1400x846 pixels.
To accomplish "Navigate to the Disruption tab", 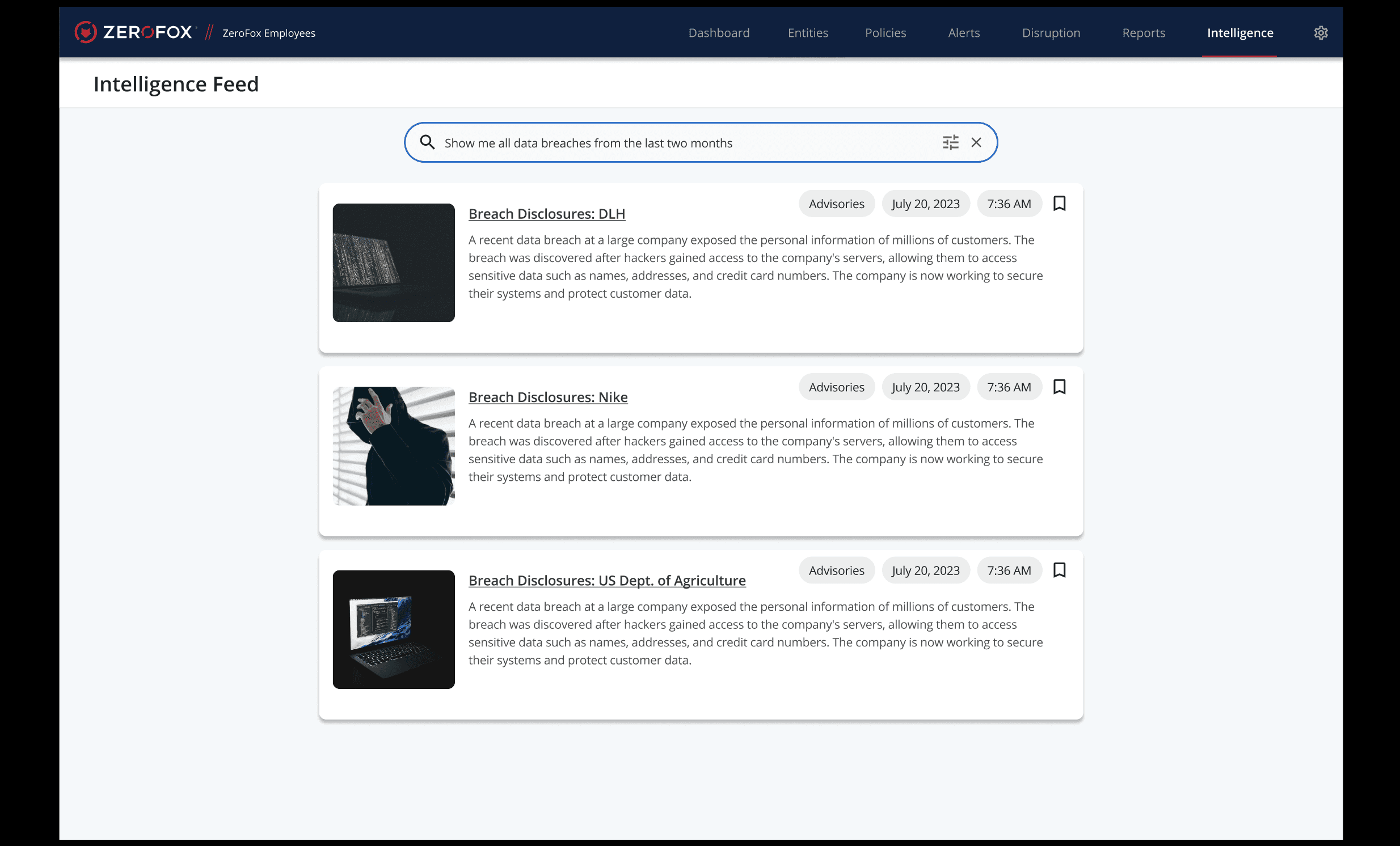I will click(x=1051, y=33).
